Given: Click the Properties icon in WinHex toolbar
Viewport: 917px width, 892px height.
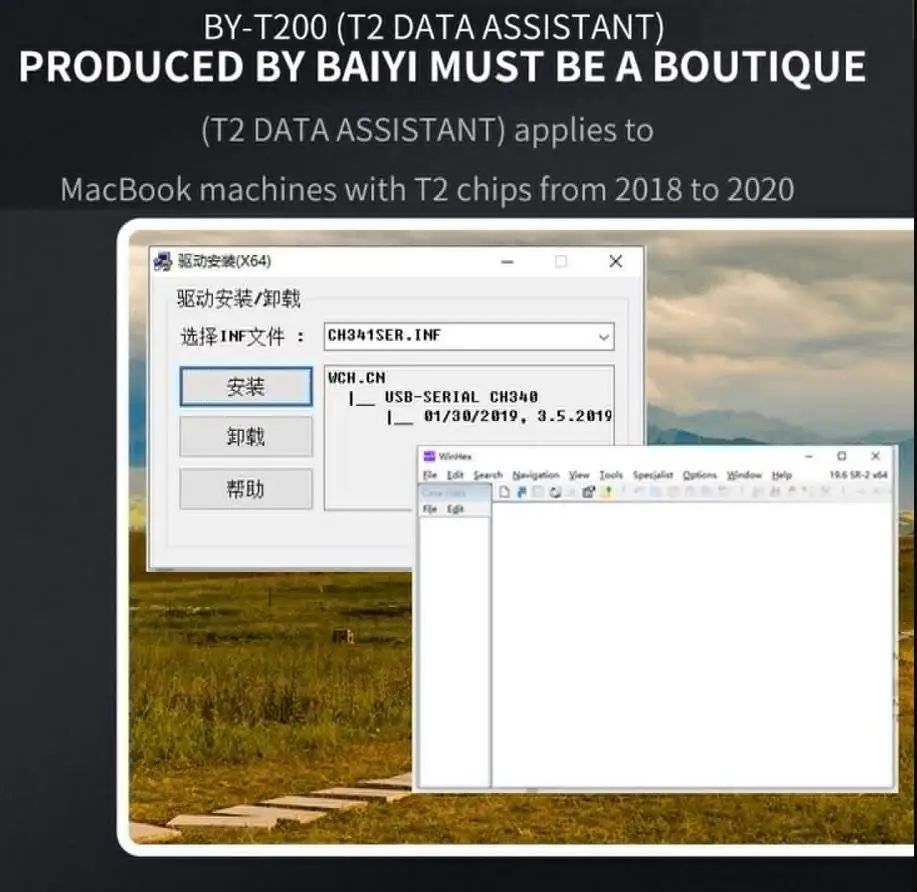Looking at the screenshot, I should point(588,493).
